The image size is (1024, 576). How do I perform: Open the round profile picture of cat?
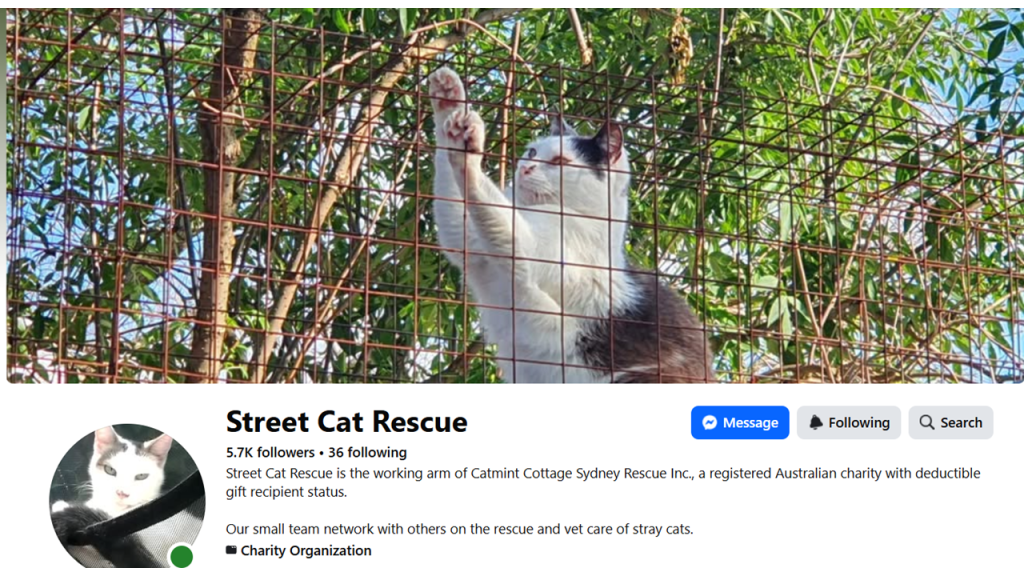(x=127, y=496)
